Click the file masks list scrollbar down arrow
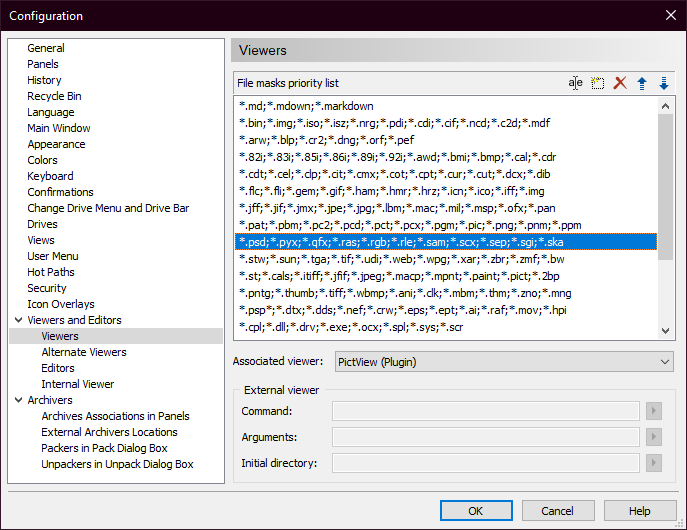 (665, 330)
